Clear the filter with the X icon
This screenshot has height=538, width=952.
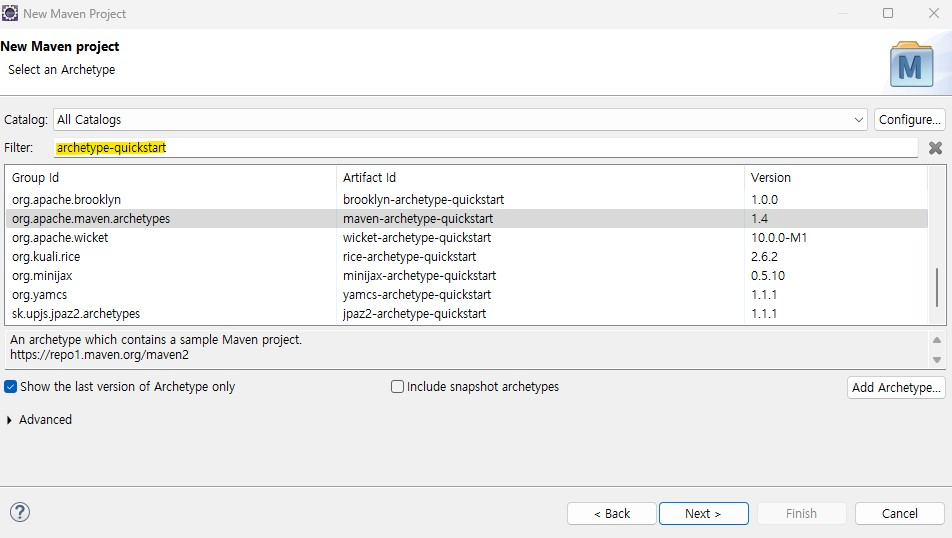(x=935, y=148)
